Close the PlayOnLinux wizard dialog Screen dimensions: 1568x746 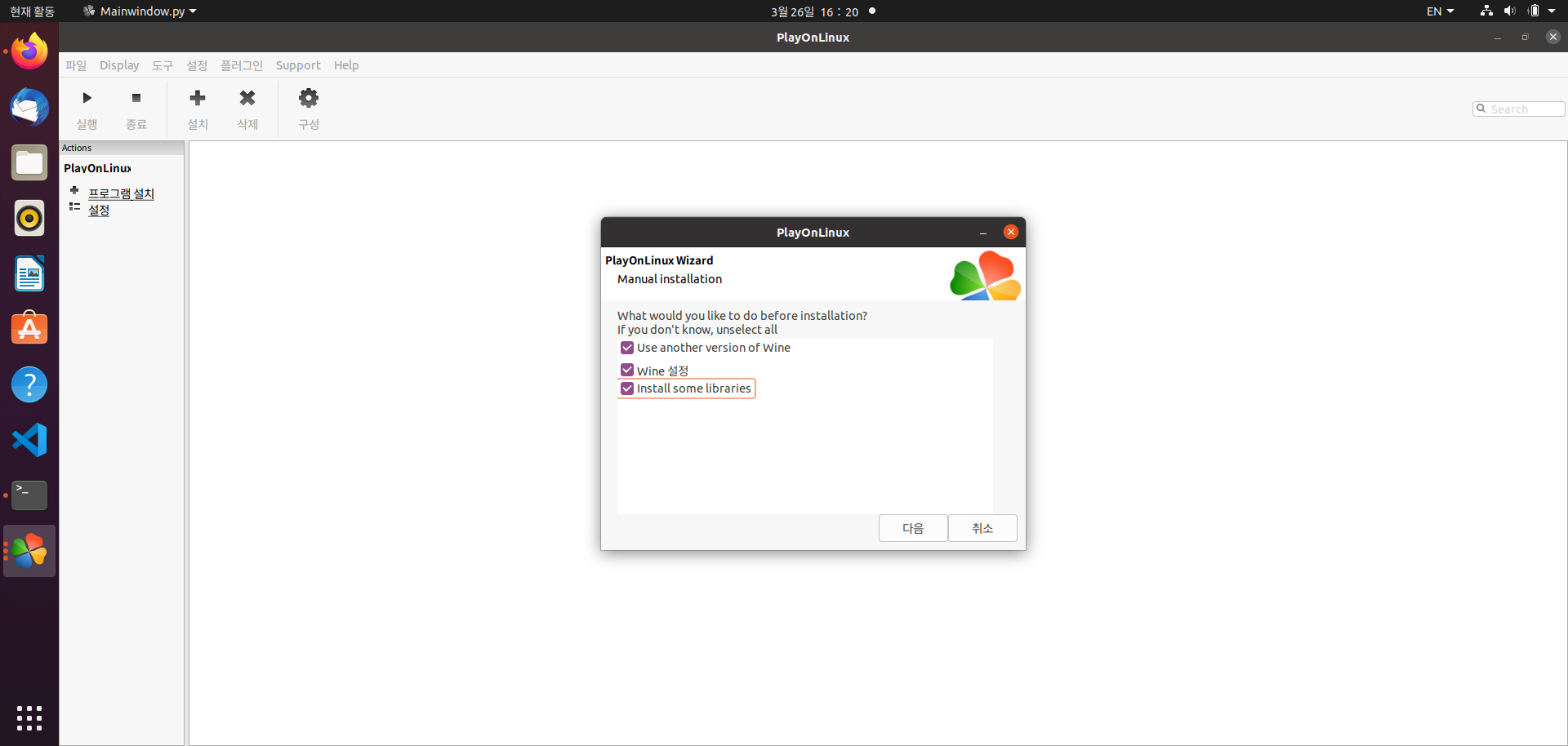[1011, 232]
